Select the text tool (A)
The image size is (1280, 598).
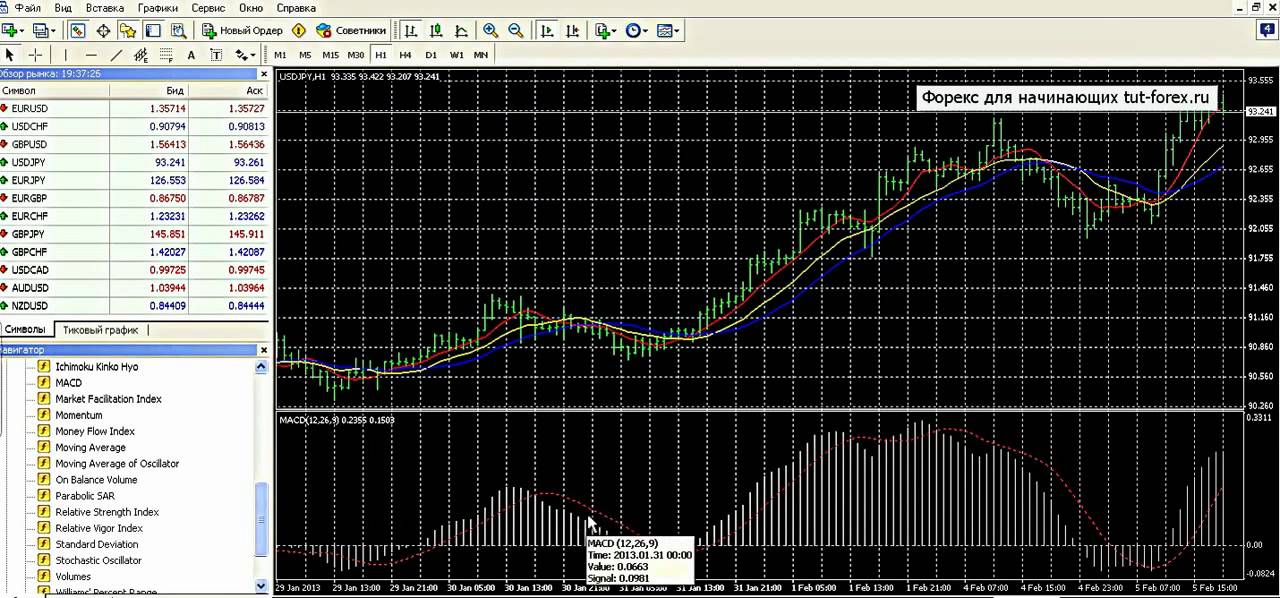[191, 55]
